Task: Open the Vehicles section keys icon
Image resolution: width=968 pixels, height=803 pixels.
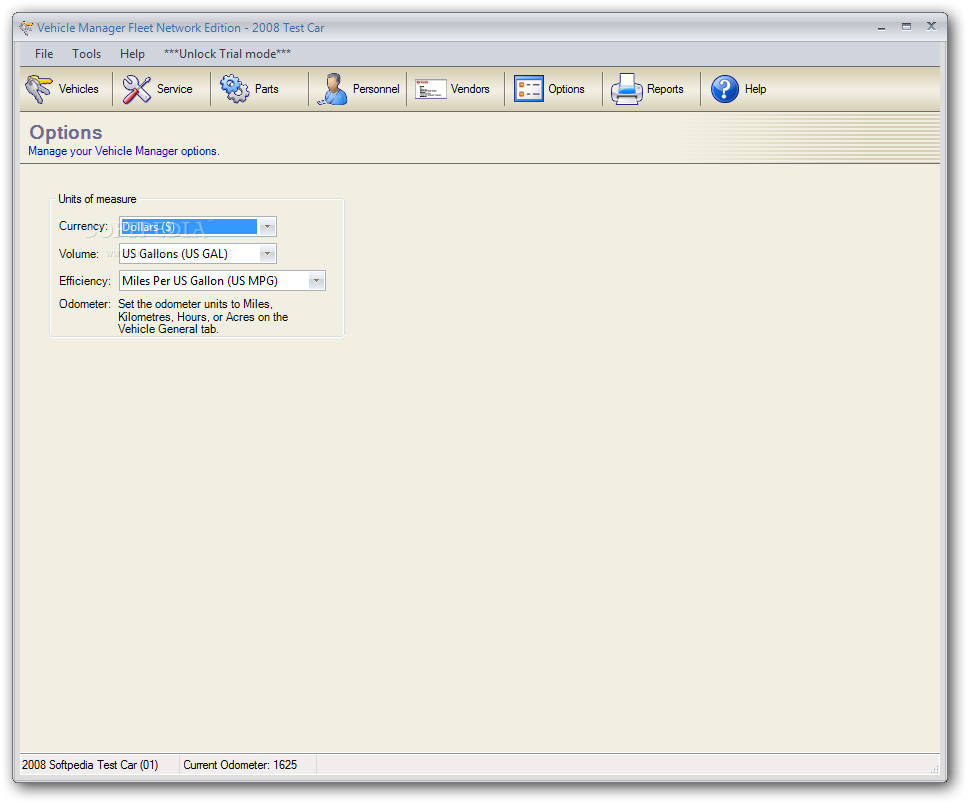Action: 39,89
